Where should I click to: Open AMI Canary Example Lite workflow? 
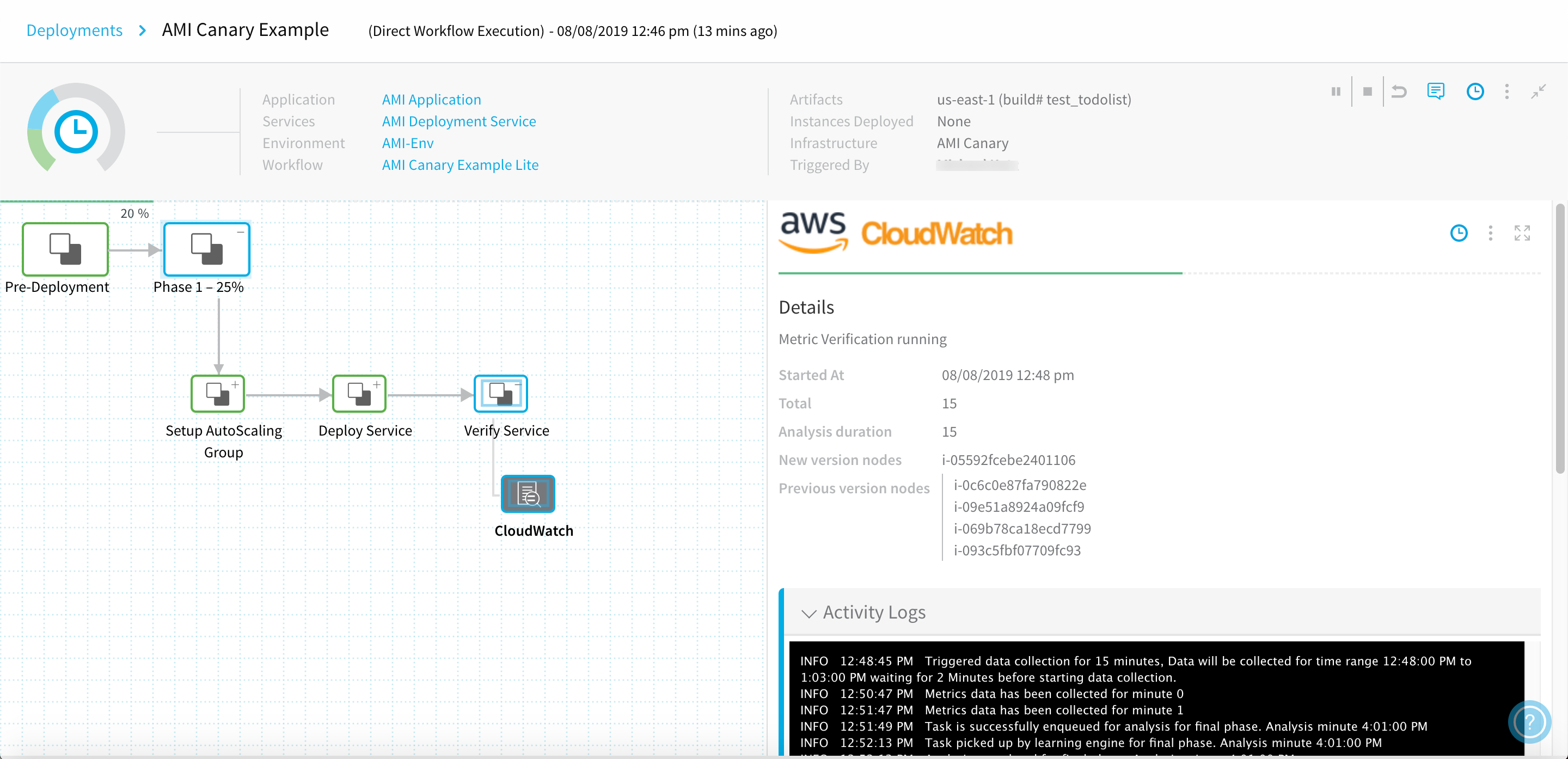coord(460,165)
